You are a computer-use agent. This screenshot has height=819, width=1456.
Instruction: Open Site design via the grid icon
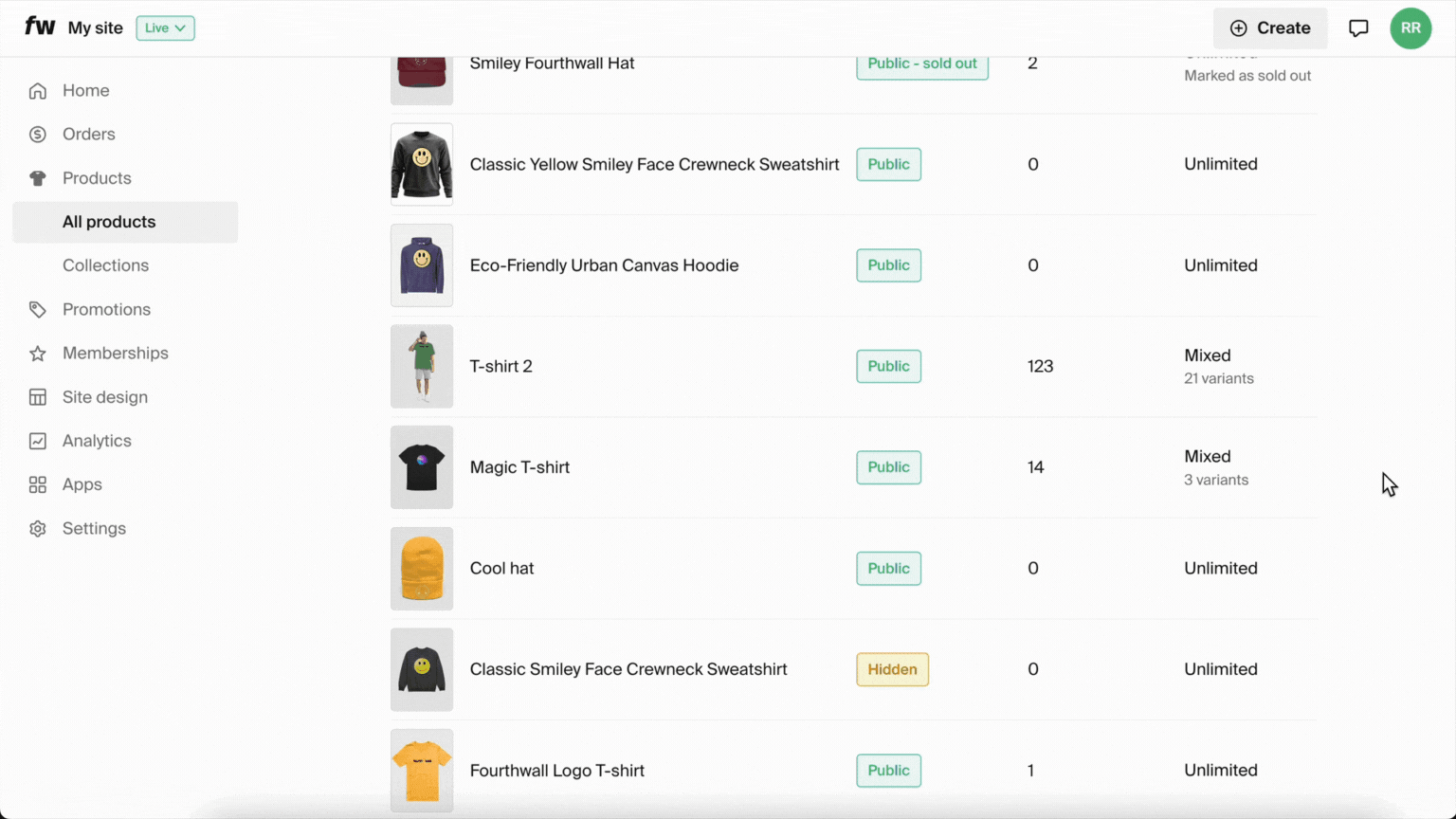click(37, 396)
